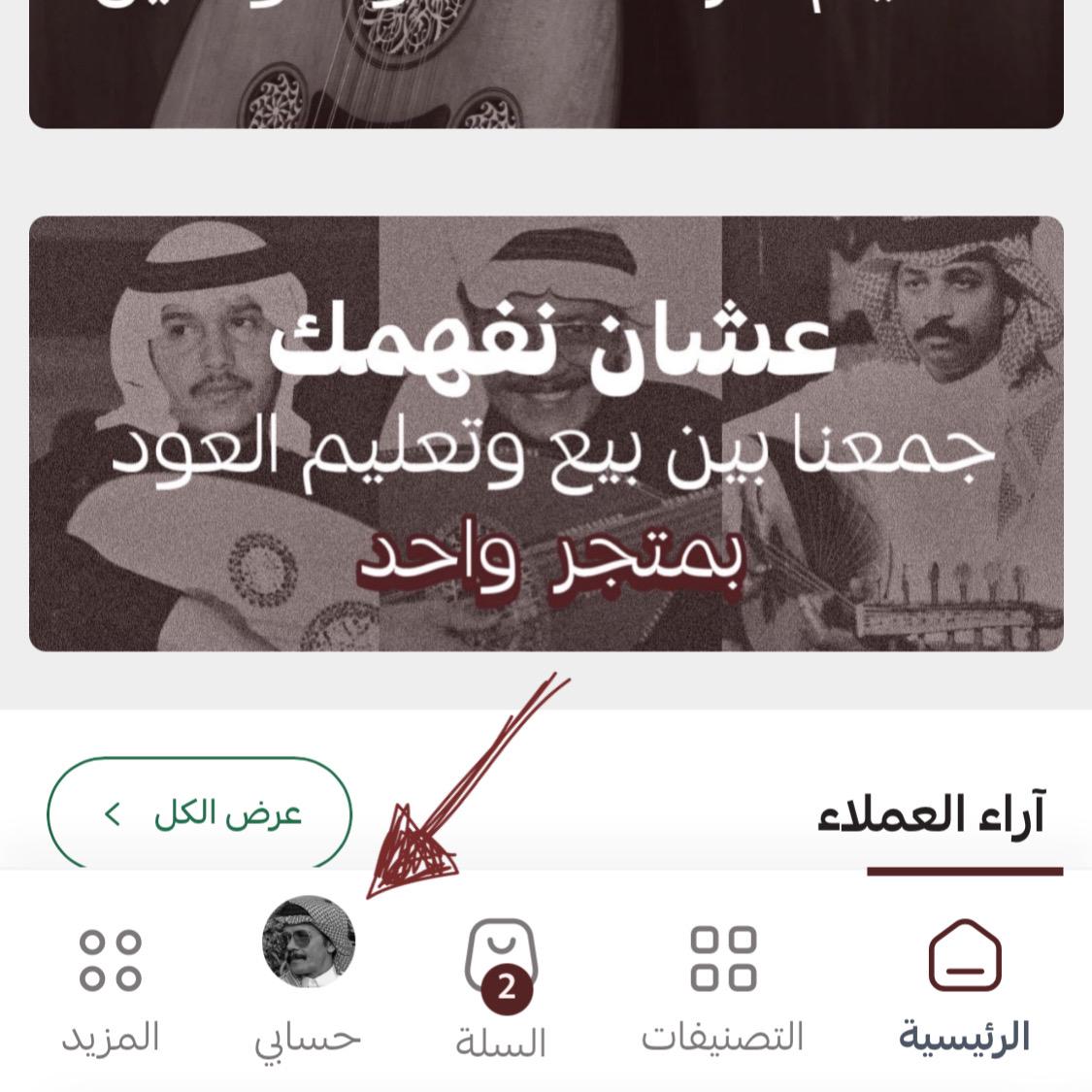Tap the four-circles المزيد icon
1092x1092 pixels.
pos(110,960)
